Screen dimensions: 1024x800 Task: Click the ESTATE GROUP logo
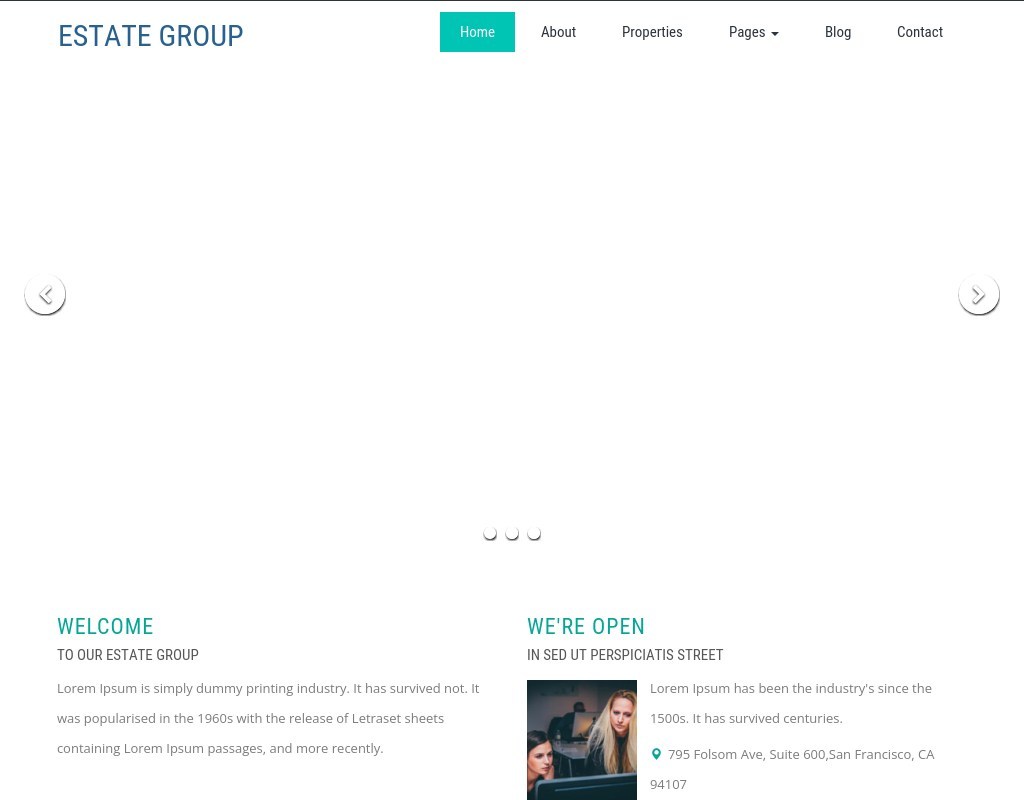click(151, 36)
